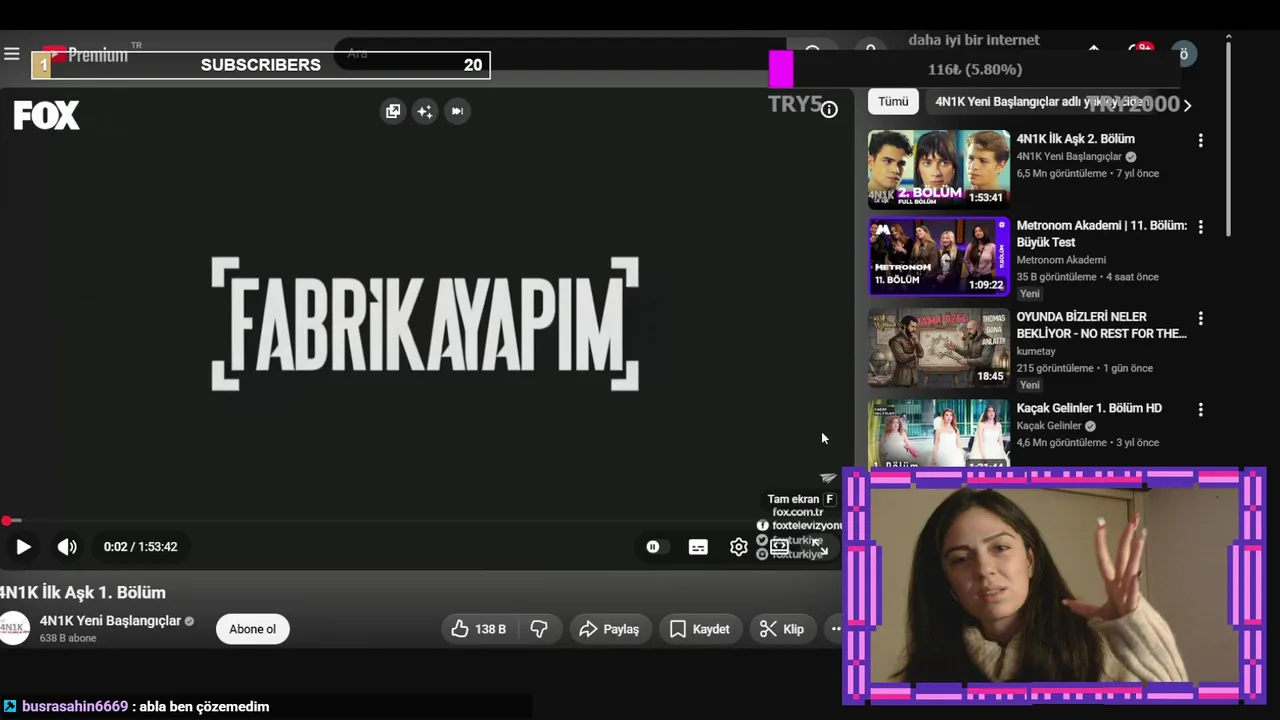
Task: Click the video title 4N1K İlk Aşk 1. Bölüm
Action: click(x=83, y=592)
